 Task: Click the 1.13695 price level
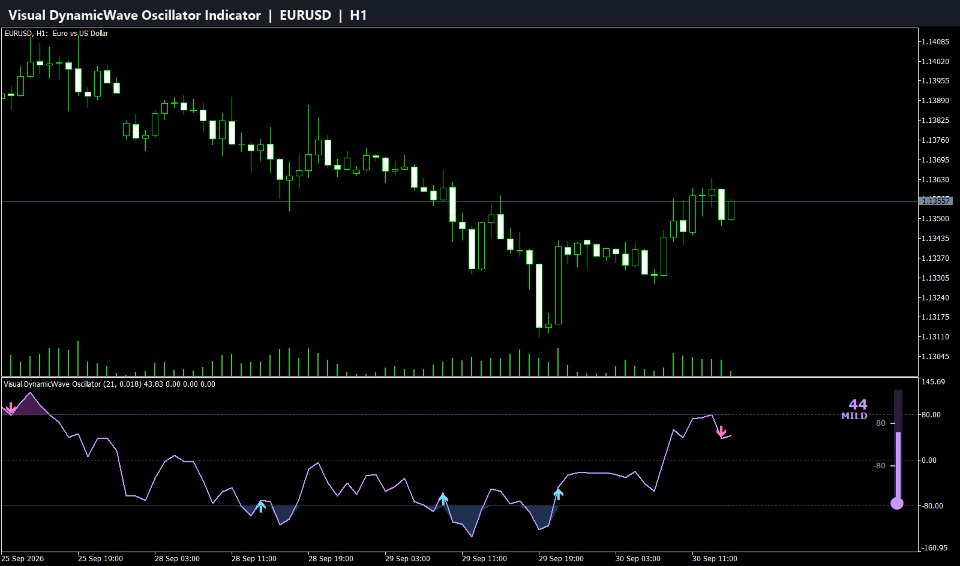point(936,160)
